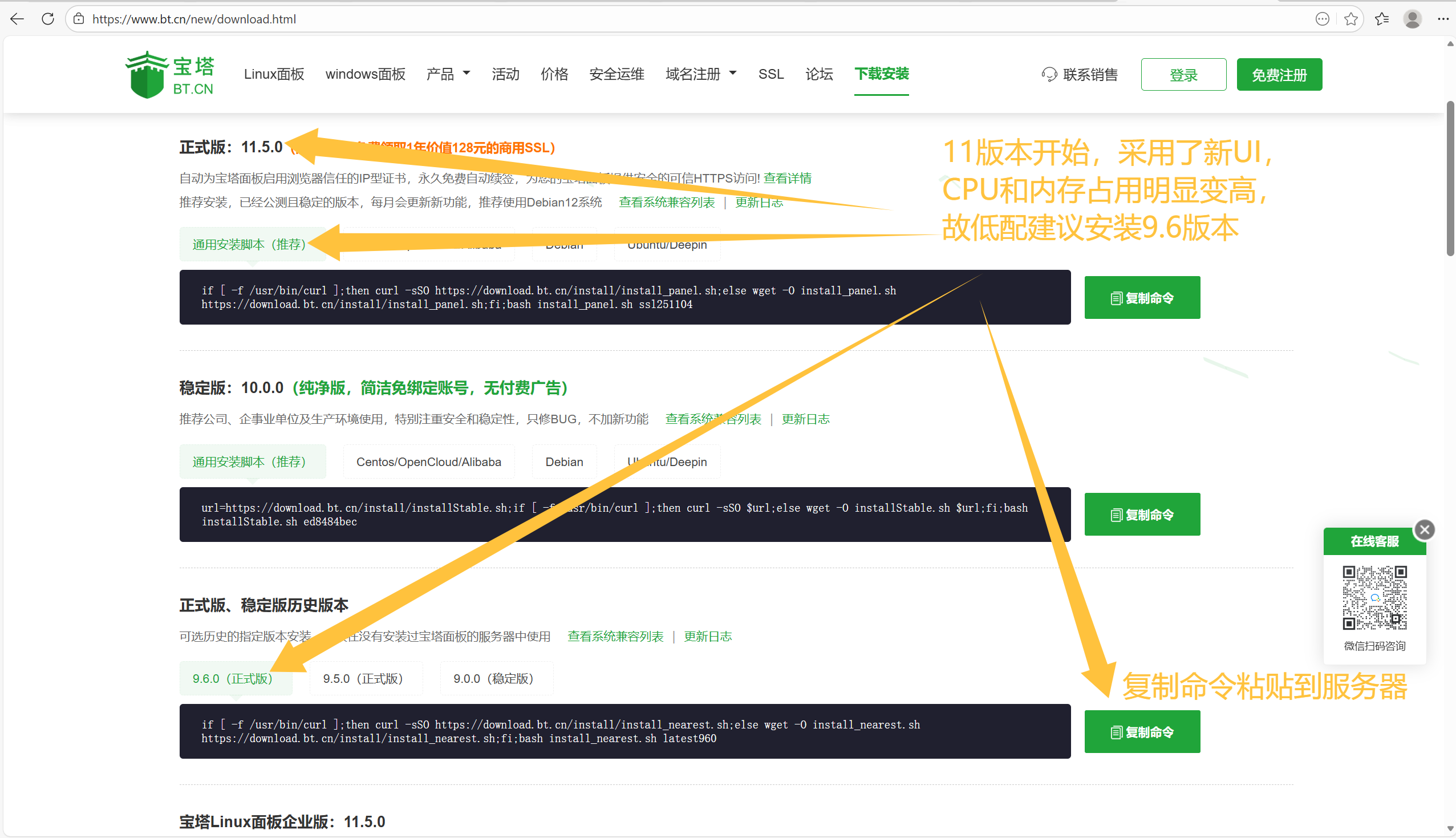Copy the stable install command via 复制命令

coord(1142,514)
